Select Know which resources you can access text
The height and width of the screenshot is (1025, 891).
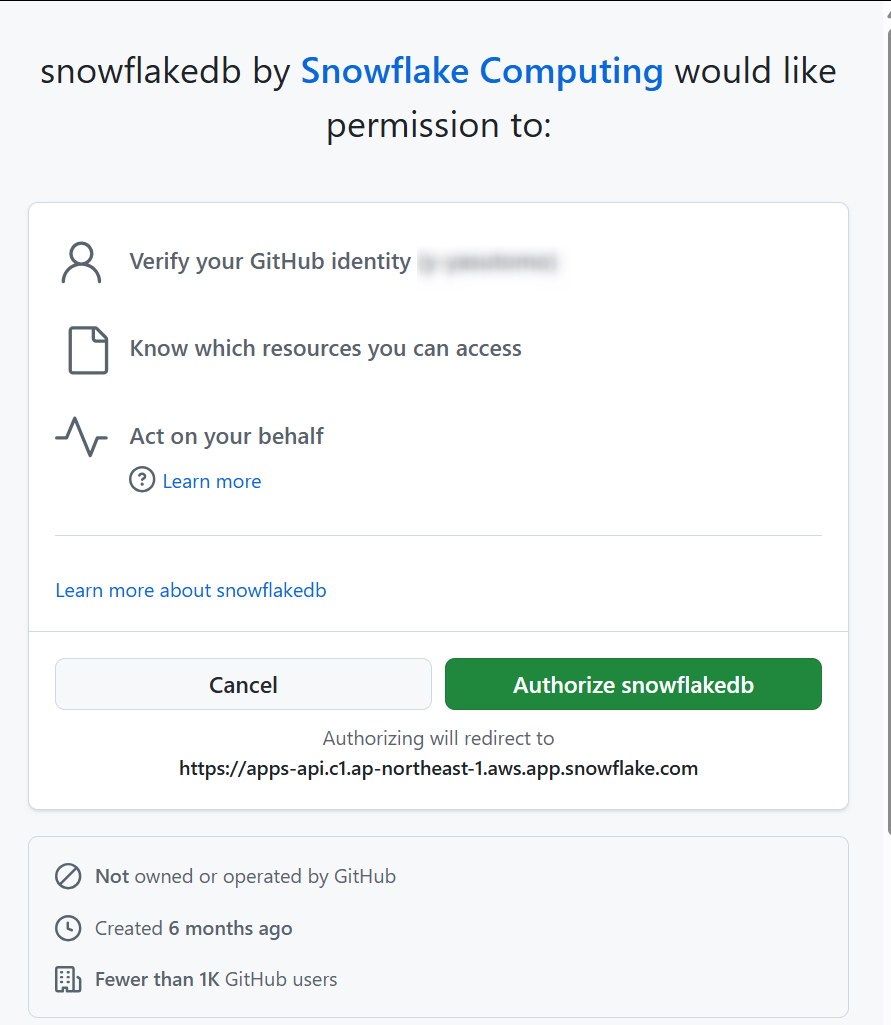(326, 348)
